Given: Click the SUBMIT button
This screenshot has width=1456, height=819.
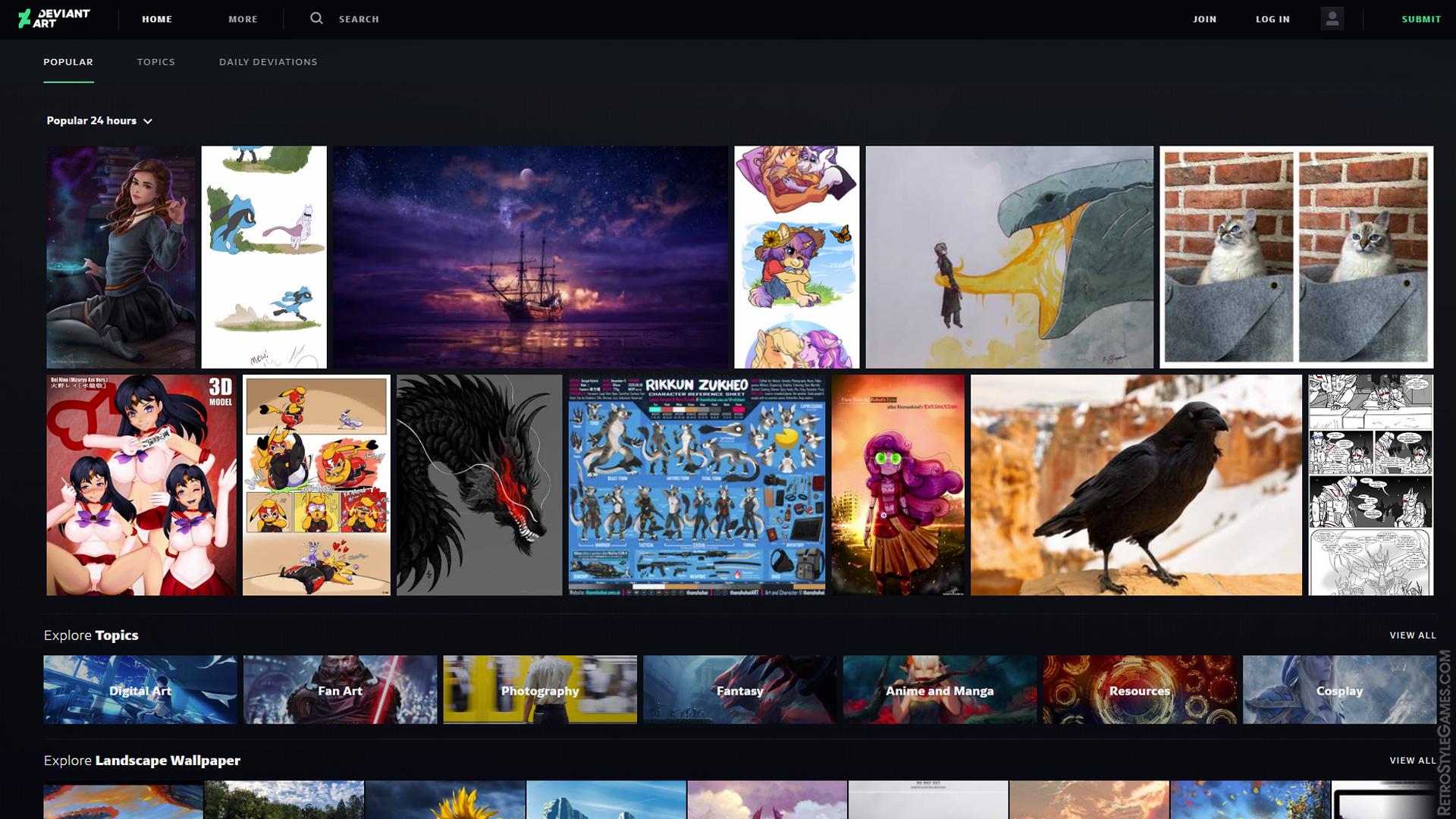Looking at the screenshot, I should pos(1421,19).
